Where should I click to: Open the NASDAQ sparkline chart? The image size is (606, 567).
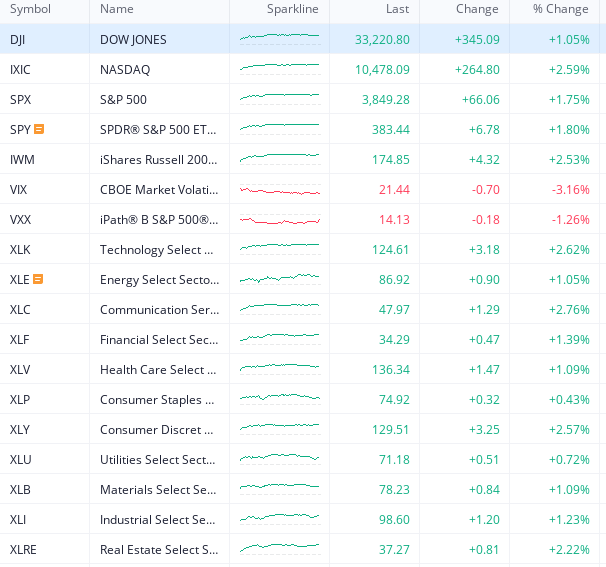280,69
